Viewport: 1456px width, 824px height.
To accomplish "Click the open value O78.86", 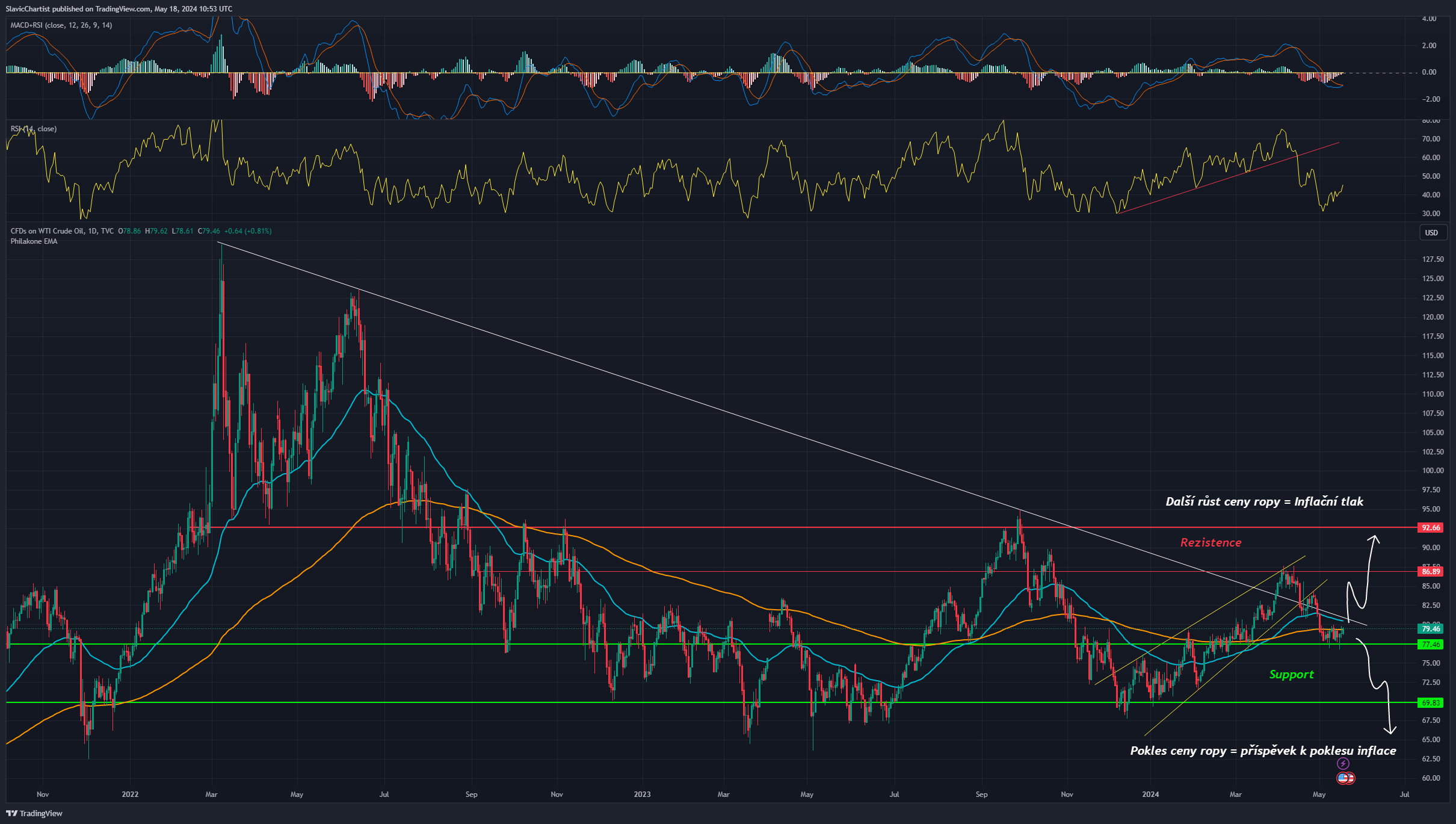I will (129, 231).
